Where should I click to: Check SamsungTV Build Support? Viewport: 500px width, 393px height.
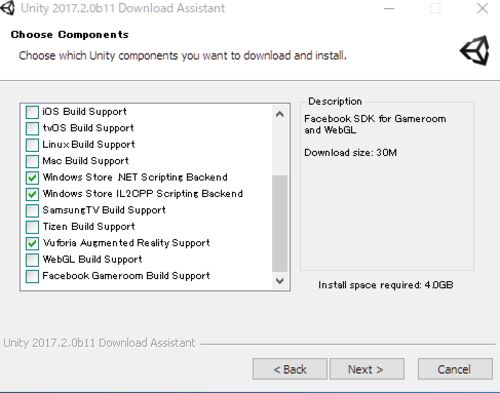32,210
